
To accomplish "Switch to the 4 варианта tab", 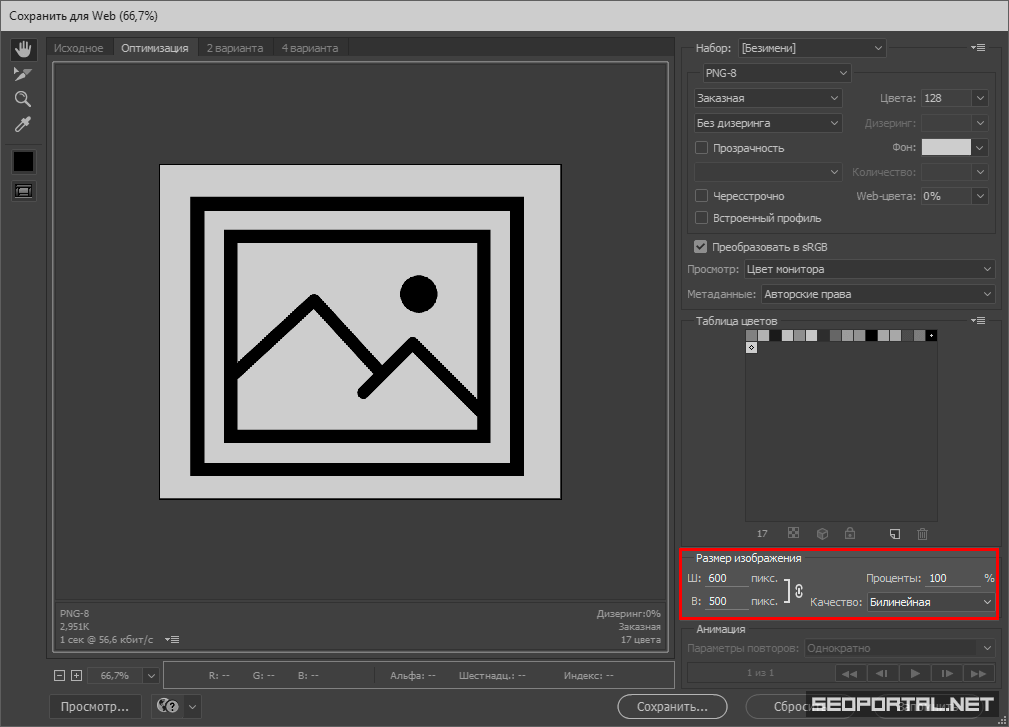I will click(309, 48).
